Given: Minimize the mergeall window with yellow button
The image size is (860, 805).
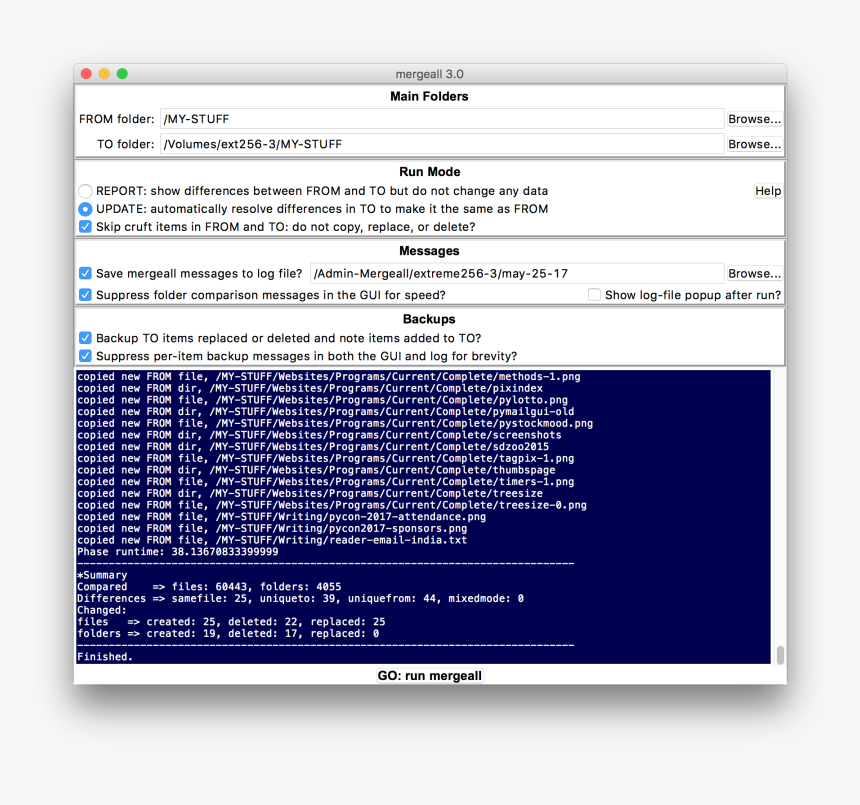Looking at the screenshot, I should [104, 73].
